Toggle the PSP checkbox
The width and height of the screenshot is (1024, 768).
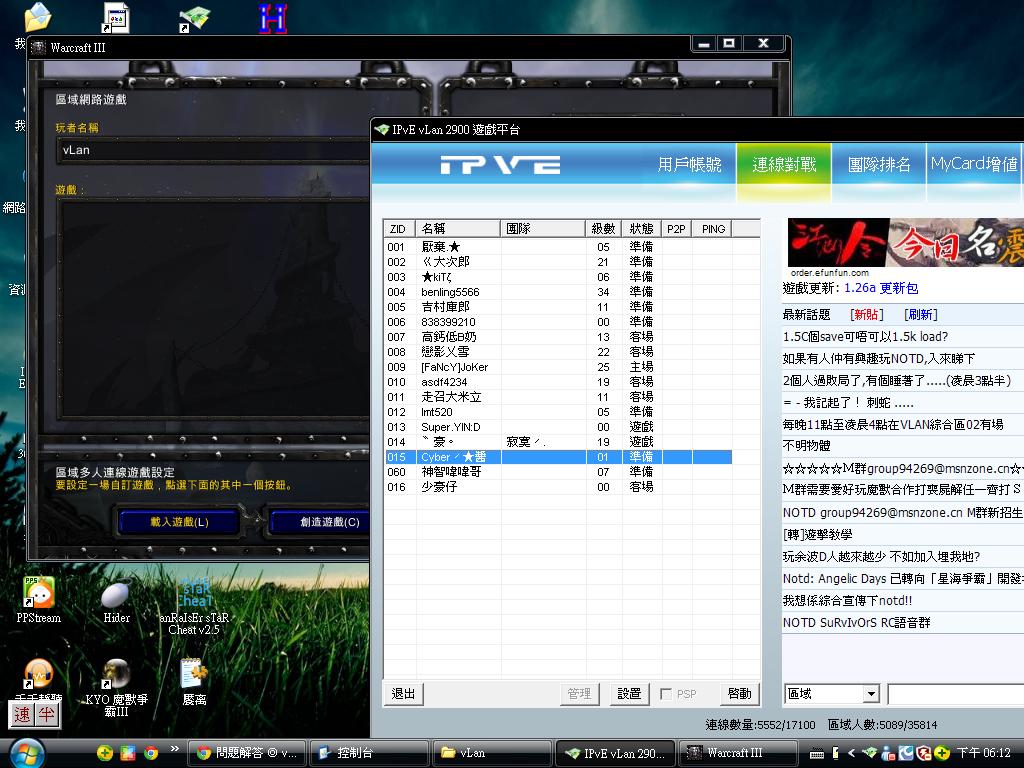click(x=666, y=694)
